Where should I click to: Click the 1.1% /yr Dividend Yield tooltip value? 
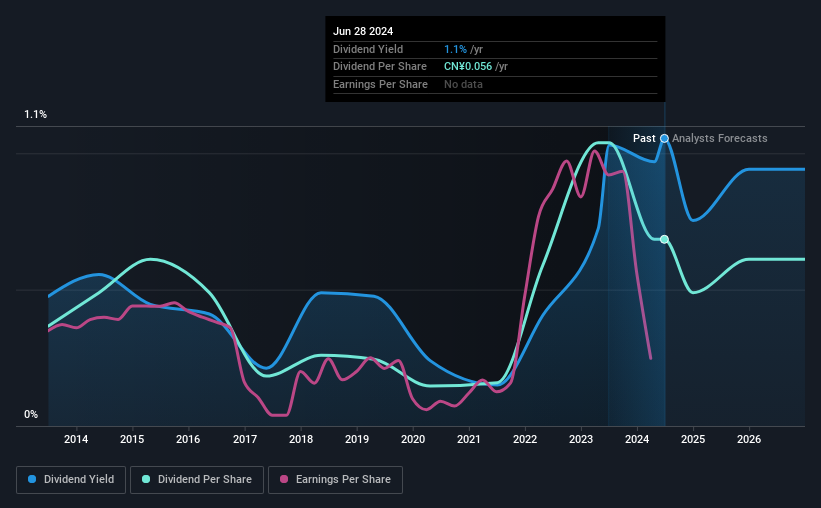[x=463, y=49]
